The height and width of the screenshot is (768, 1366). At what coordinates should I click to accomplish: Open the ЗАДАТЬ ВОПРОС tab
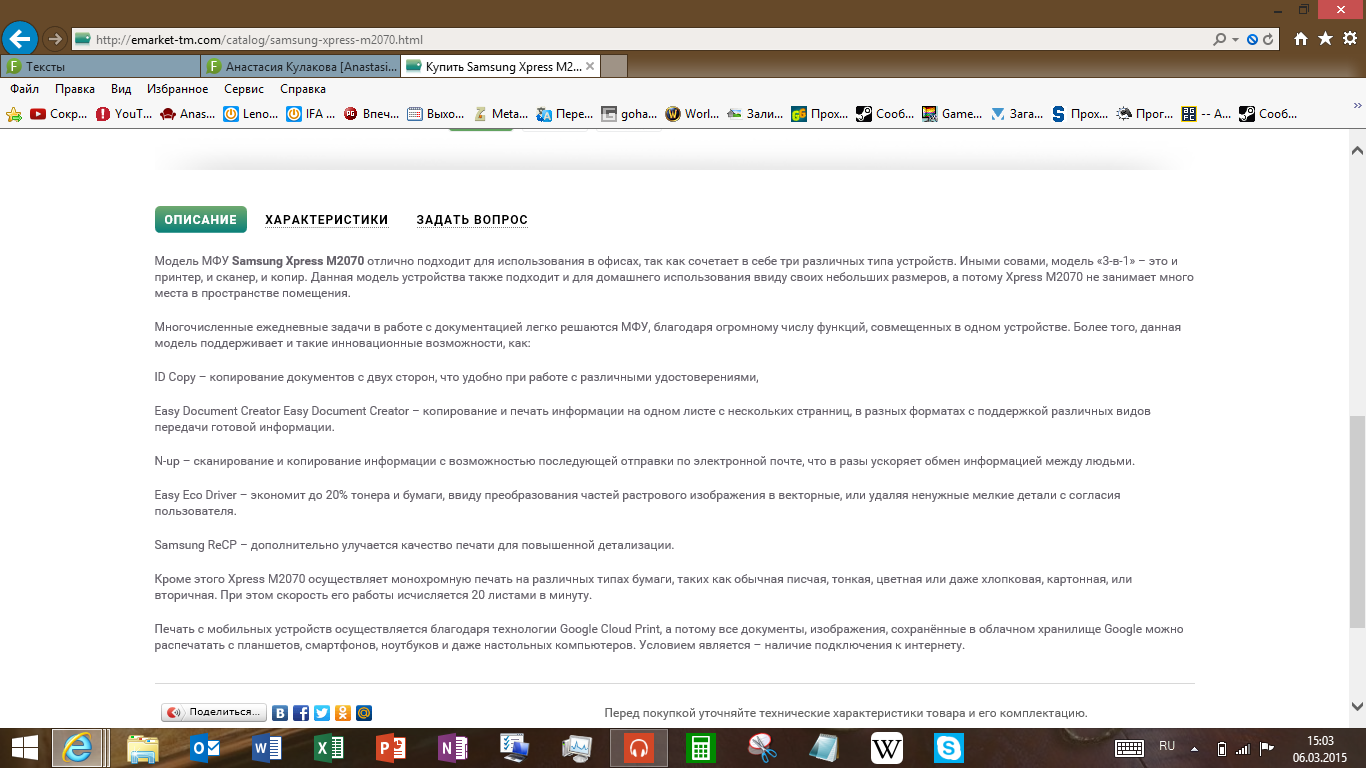point(472,220)
